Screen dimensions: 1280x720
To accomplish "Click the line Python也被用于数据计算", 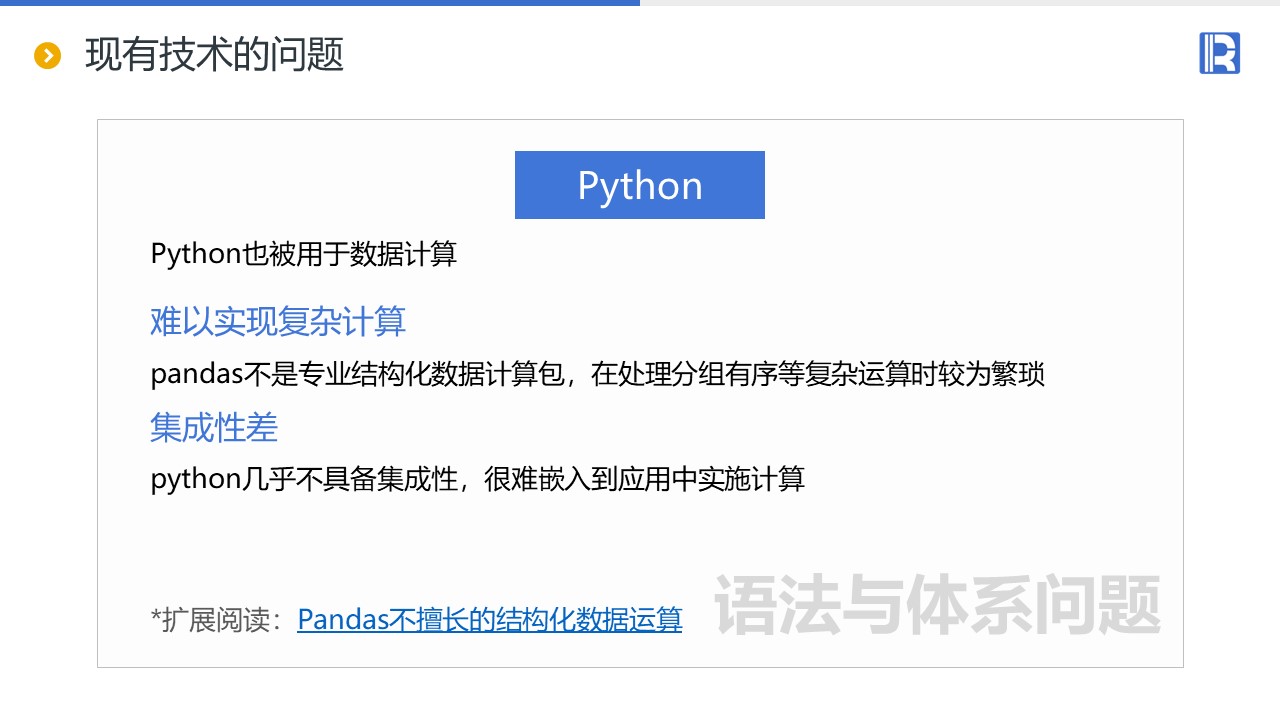I will [303, 254].
